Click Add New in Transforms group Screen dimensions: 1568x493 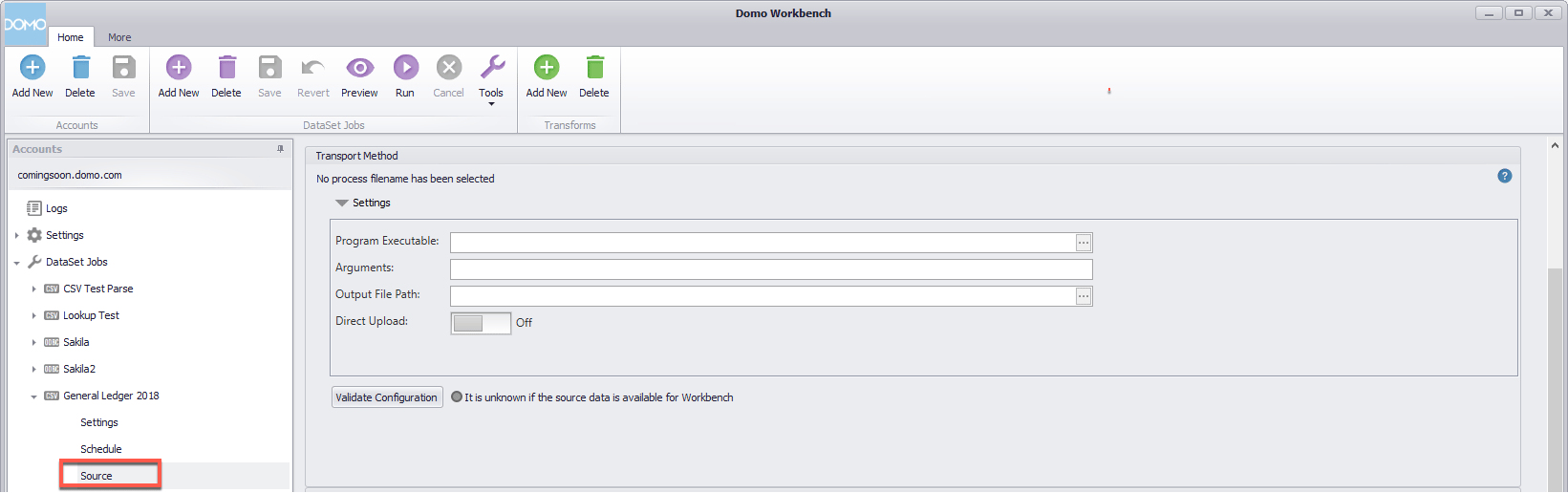pyautogui.click(x=547, y=76)
